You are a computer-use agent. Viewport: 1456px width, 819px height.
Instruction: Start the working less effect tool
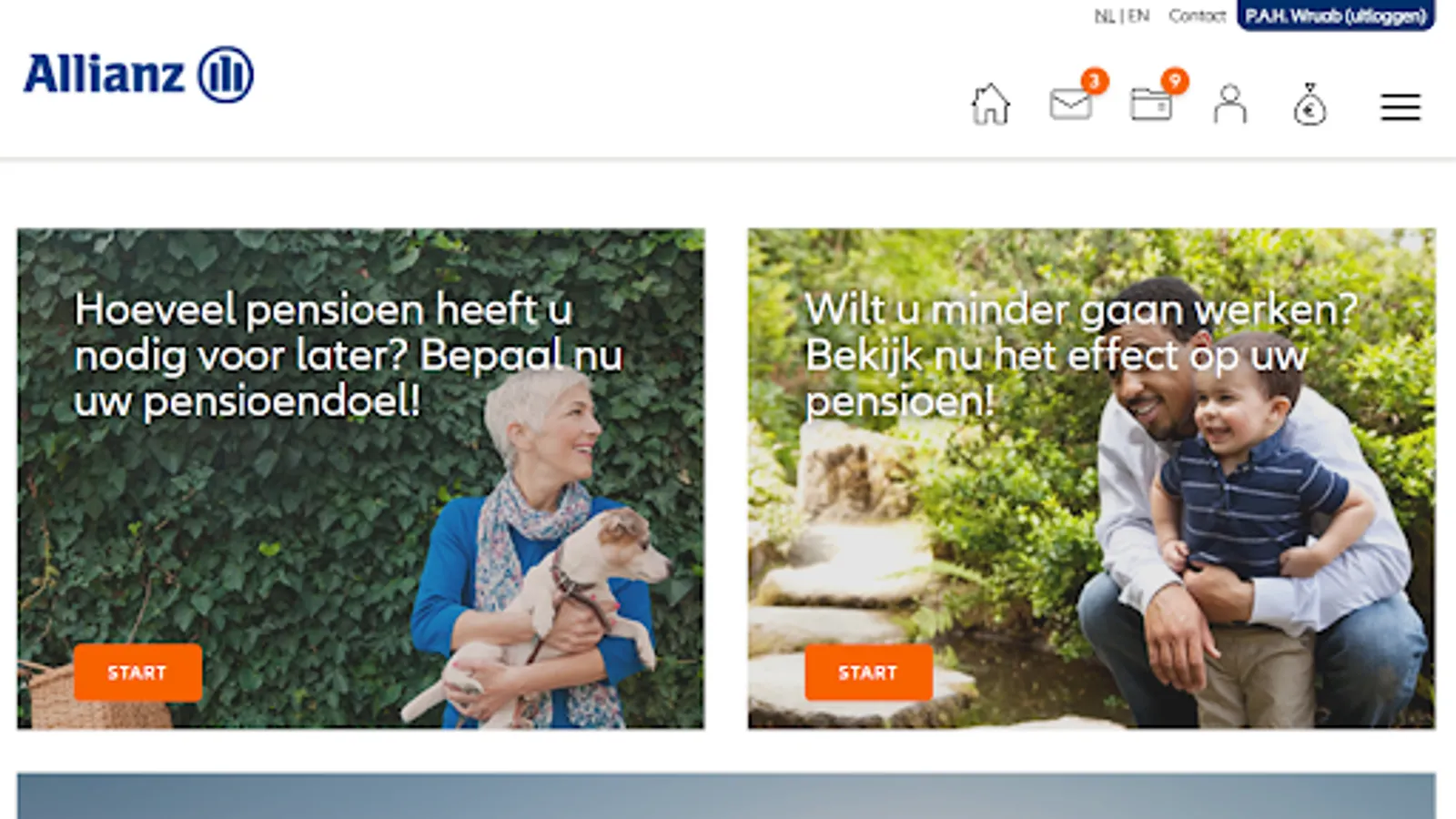coord(868,672)
